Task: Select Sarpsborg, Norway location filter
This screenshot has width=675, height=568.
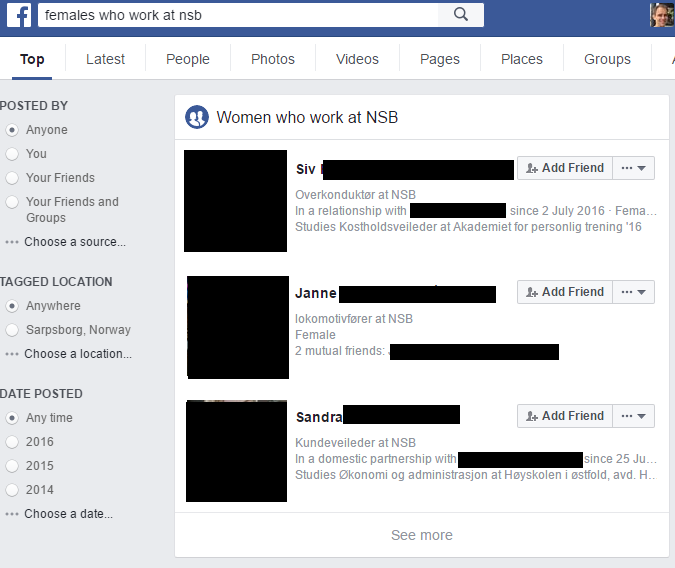Action: (12, 330)
